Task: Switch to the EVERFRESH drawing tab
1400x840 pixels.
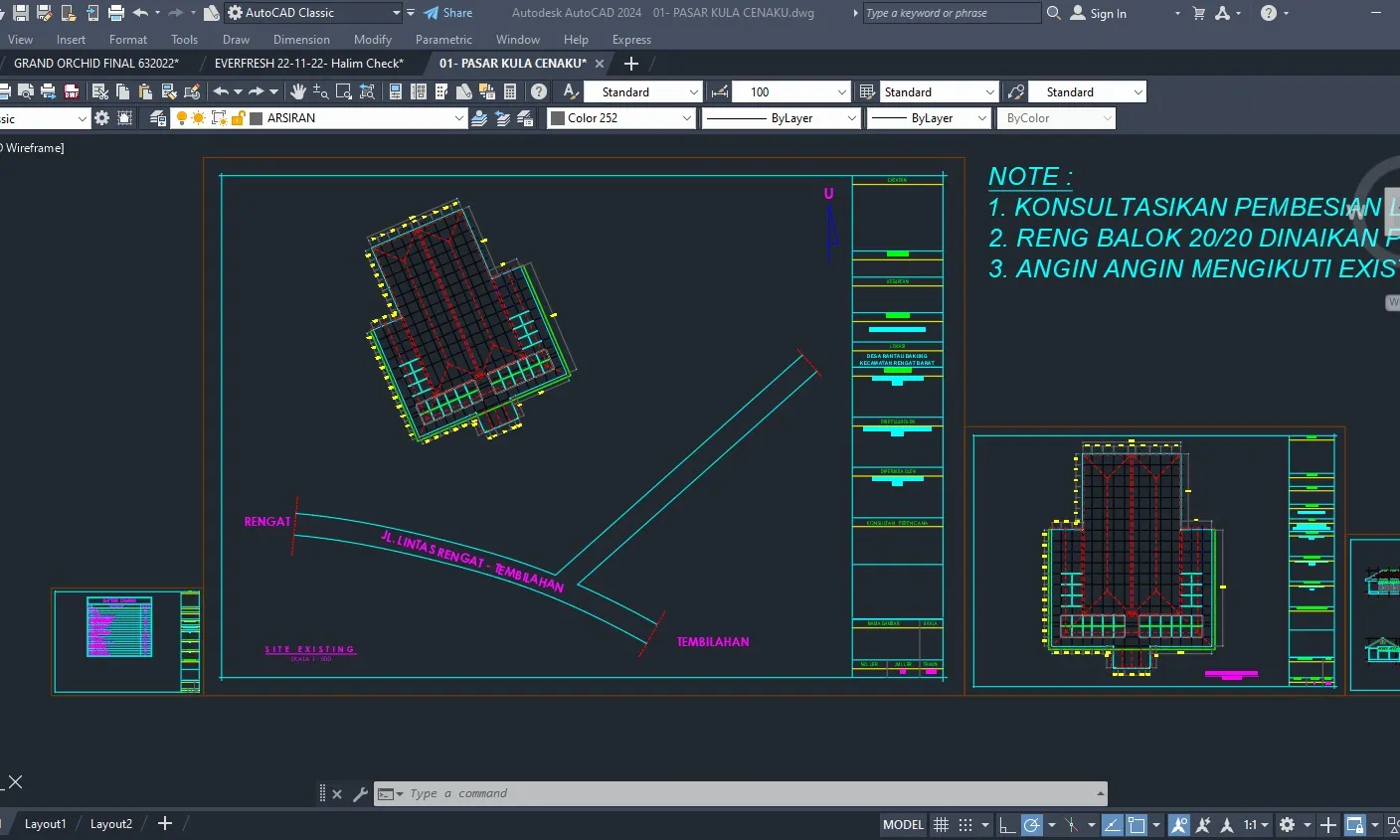Action: [309, 63]
